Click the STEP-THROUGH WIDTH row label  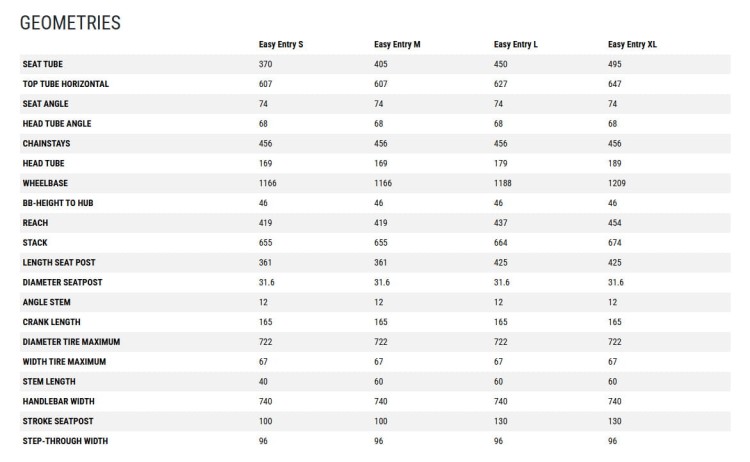pyautogui.click(x=65, y=441)
